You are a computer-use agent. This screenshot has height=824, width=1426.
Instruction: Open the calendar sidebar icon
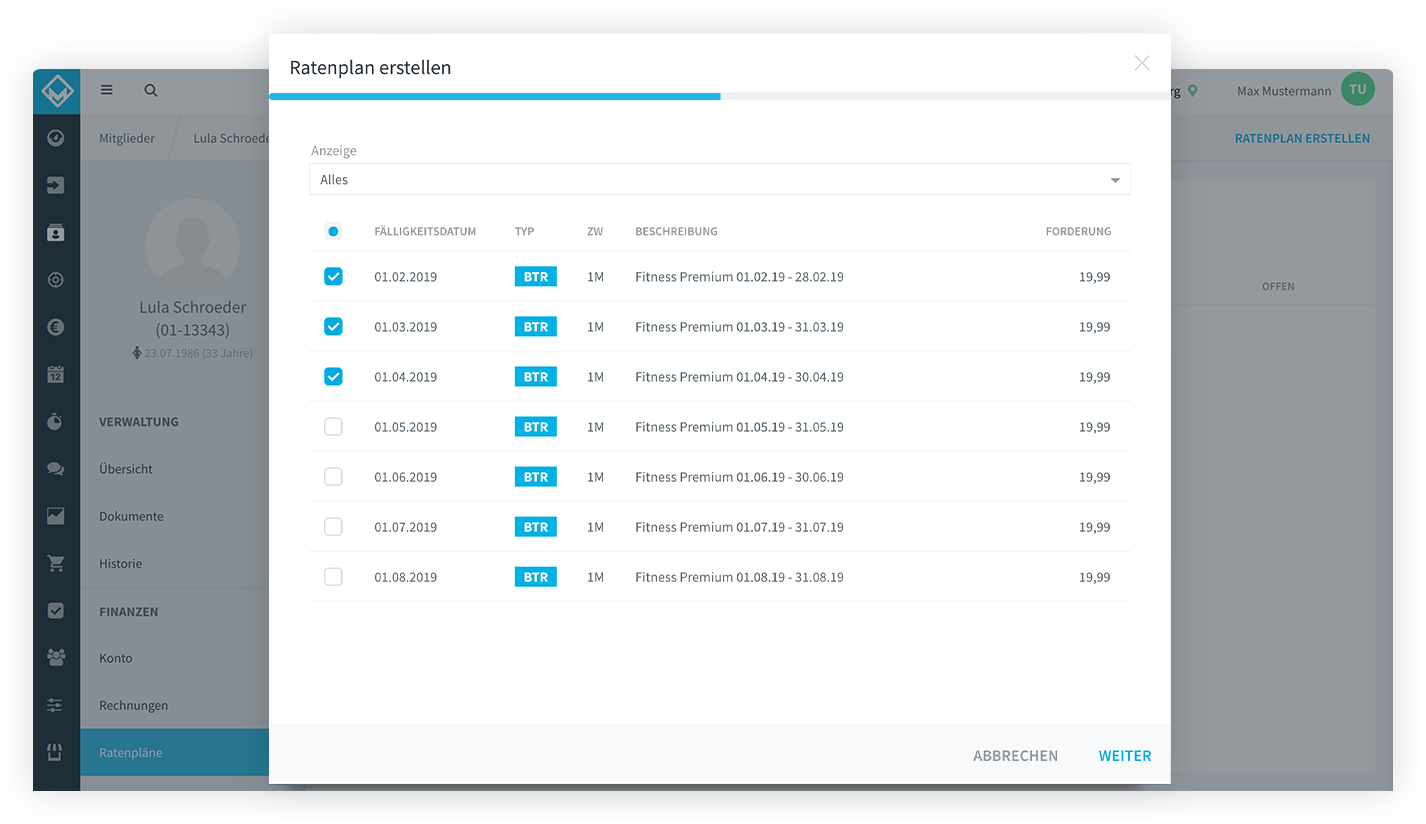(56, 375)
